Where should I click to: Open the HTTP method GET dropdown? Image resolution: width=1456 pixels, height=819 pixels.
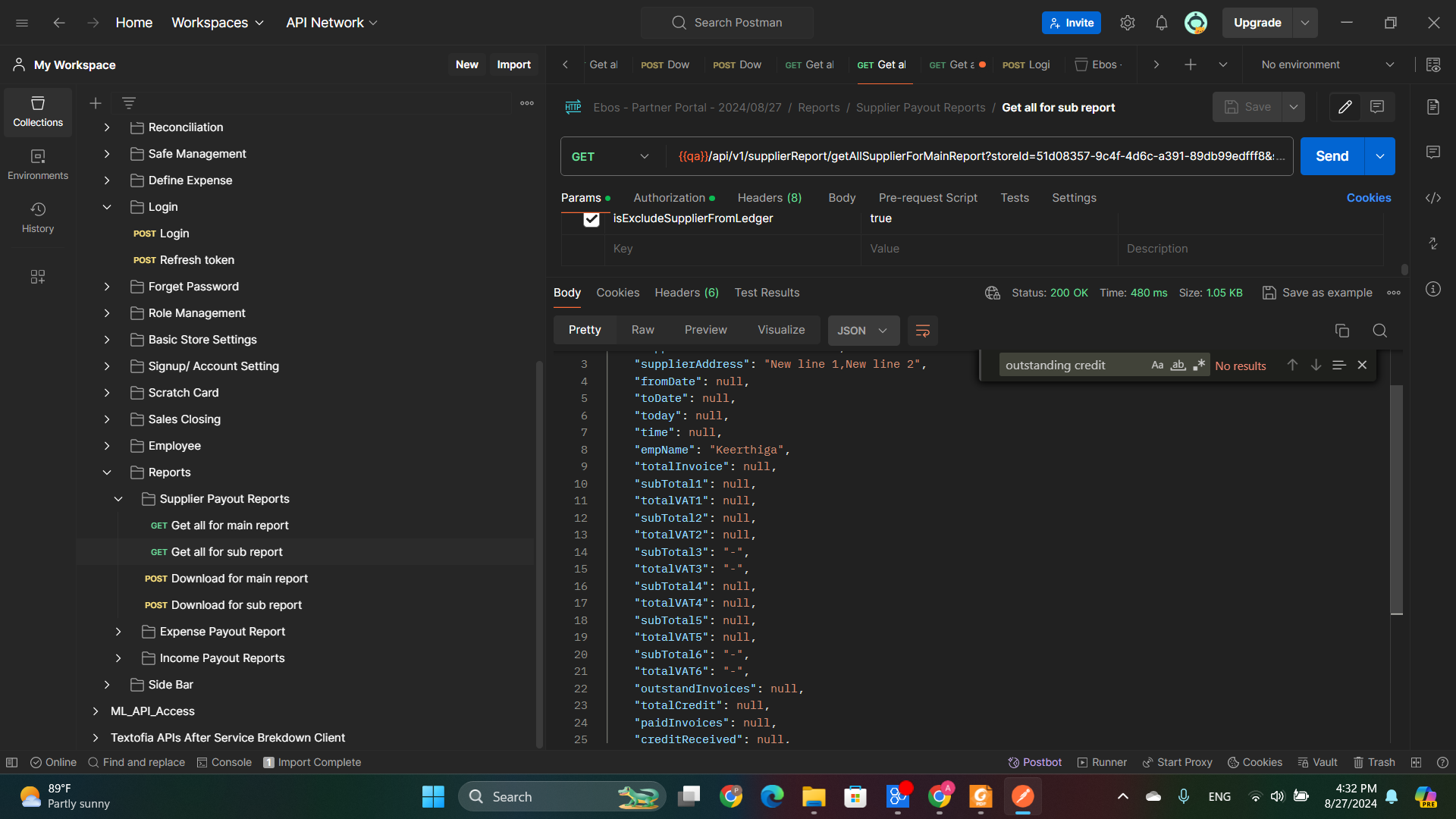610,156
